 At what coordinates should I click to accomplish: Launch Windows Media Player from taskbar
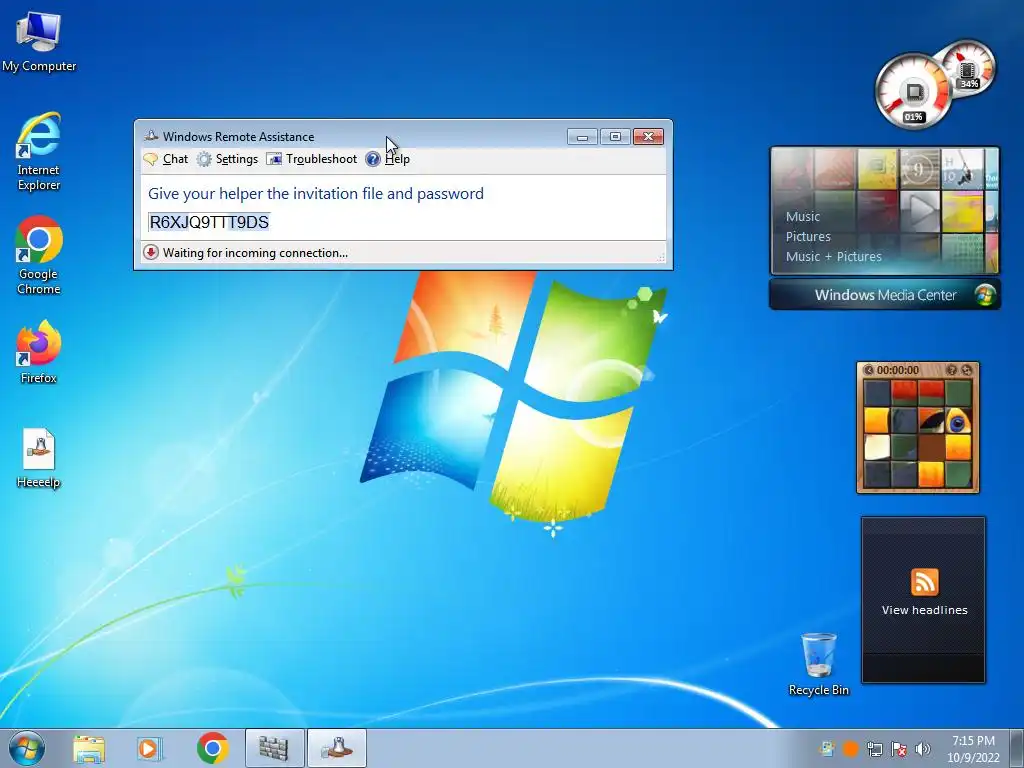(150, 748)
